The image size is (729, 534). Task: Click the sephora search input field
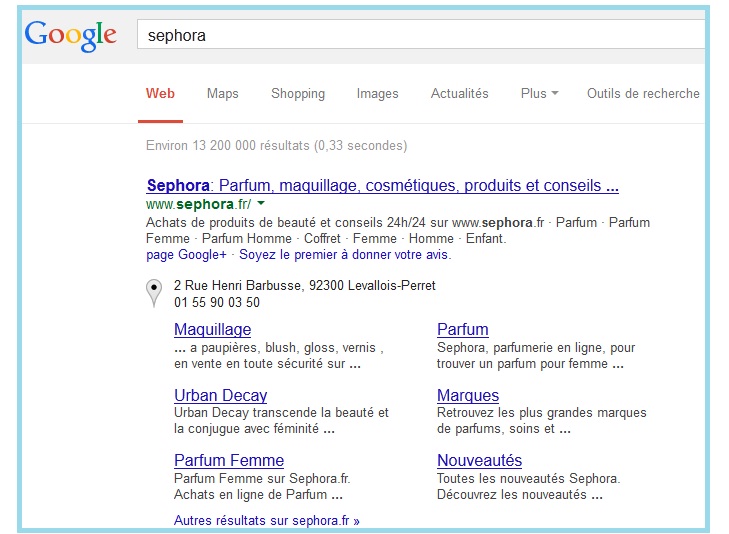[420, 35]
